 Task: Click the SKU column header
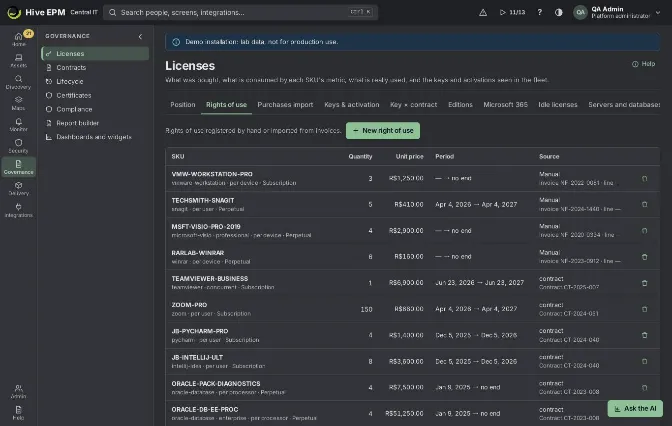tap(178, 156)
